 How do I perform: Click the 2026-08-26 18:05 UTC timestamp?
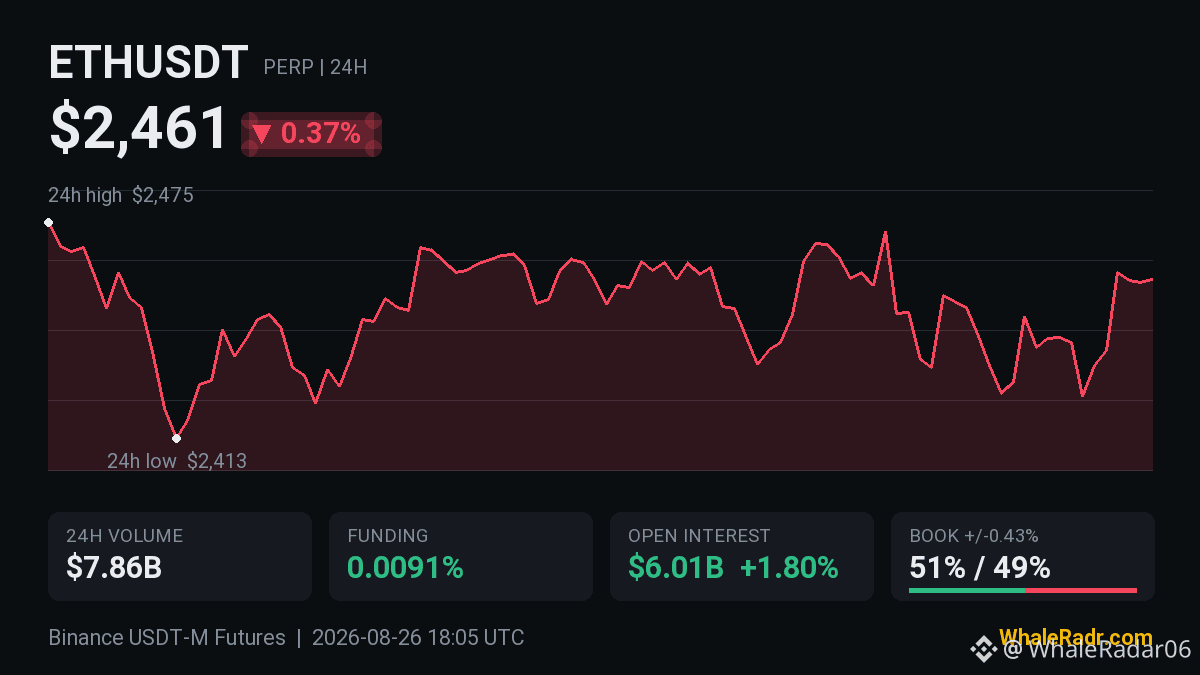418,638
